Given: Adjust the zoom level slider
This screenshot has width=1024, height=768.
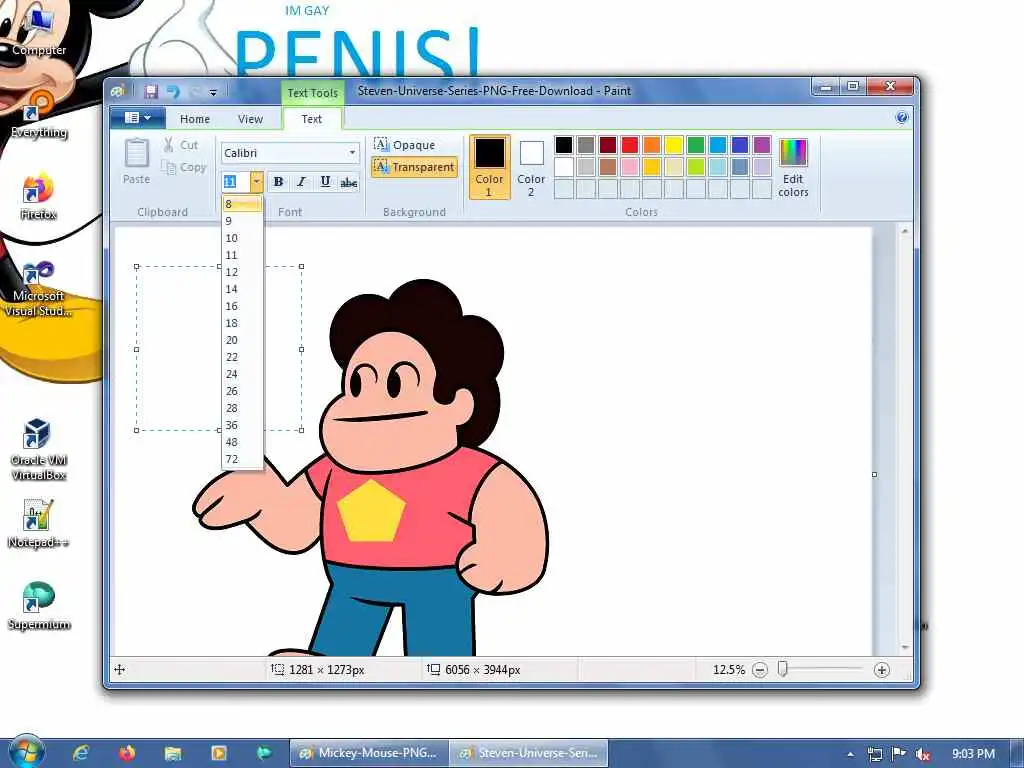Looking at the screenshot, I should 782,669.
